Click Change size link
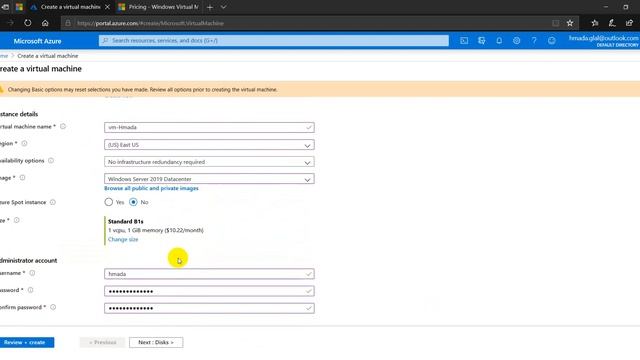 pos(123,239)
